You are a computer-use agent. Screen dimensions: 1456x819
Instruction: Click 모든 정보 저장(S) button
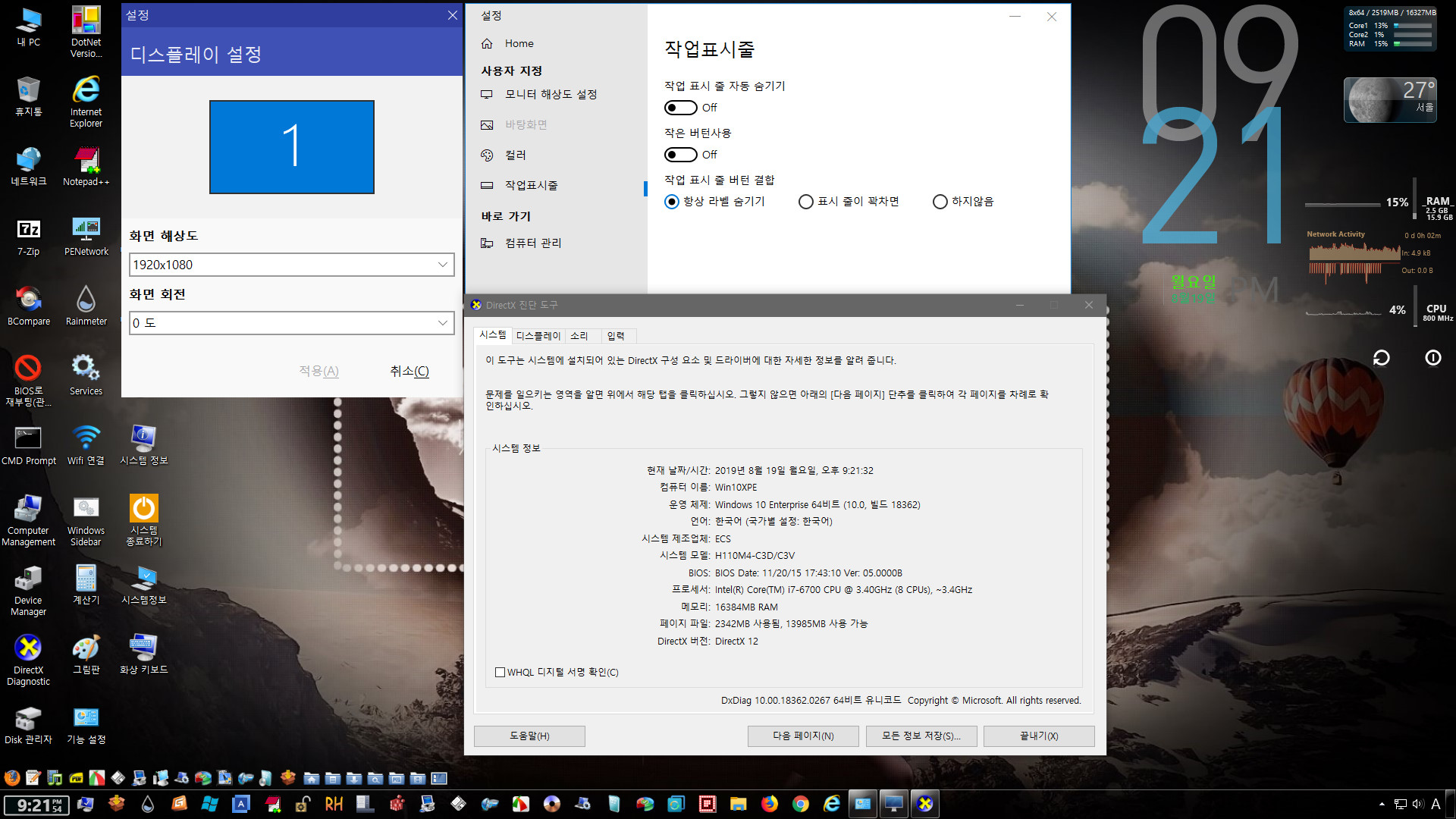[921, 736]
